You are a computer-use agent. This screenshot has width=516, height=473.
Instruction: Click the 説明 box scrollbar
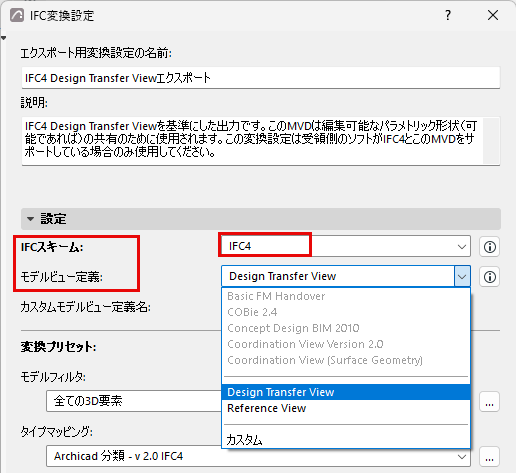pyautogui.click(x=491, y=141)
